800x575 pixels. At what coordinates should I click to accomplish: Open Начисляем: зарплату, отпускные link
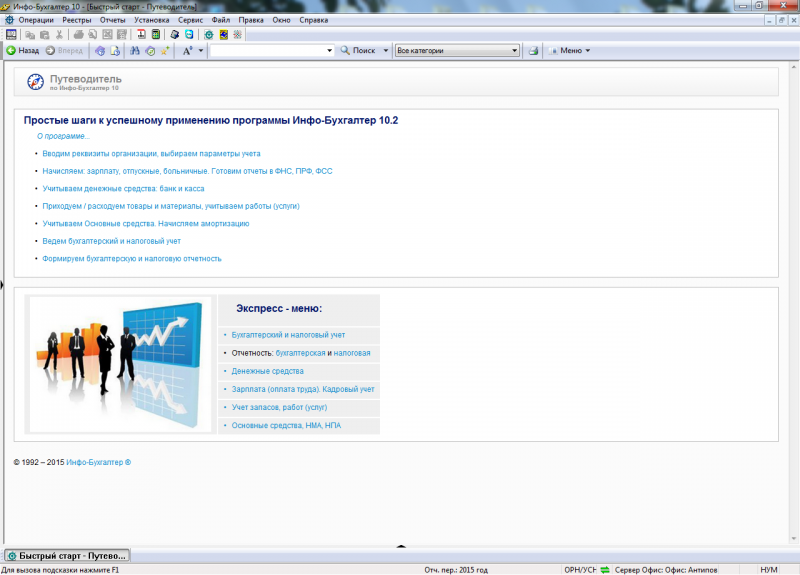tap(187, 171)
